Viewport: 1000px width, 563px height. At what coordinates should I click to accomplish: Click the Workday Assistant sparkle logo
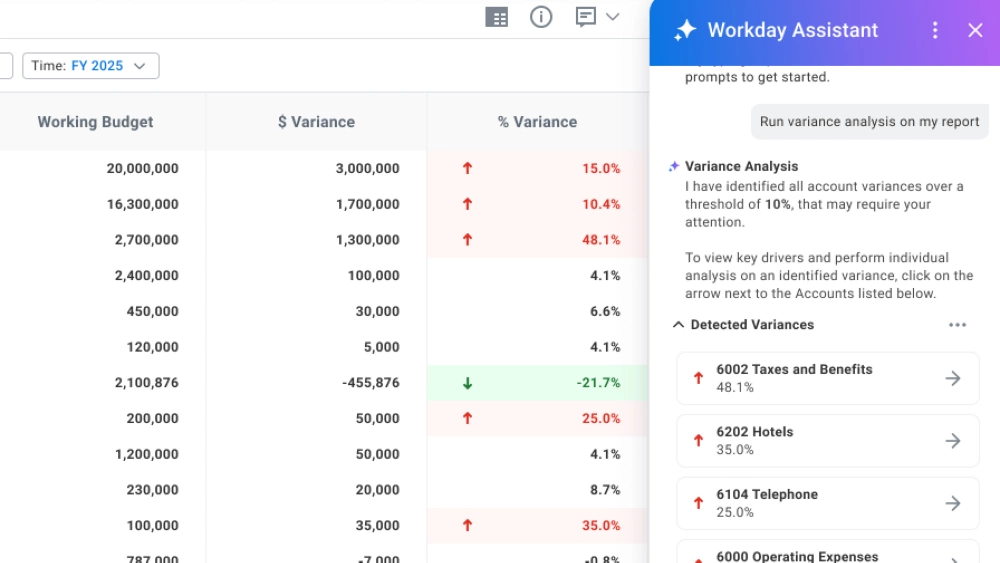click(685, 30)
